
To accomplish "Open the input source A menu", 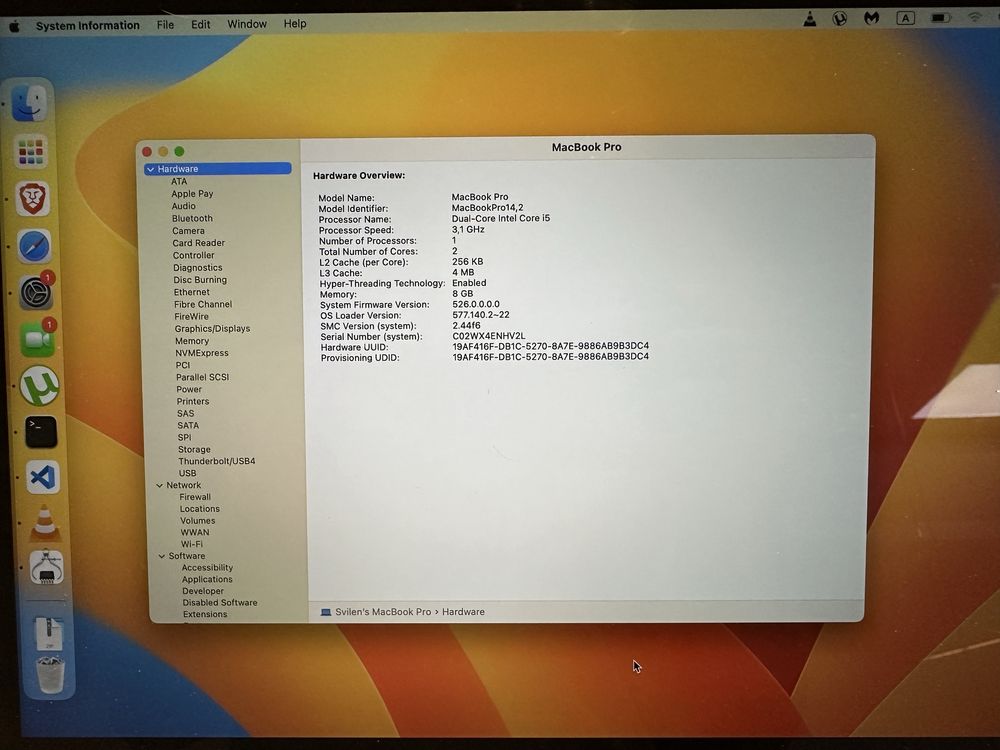I will coord(905,18).
